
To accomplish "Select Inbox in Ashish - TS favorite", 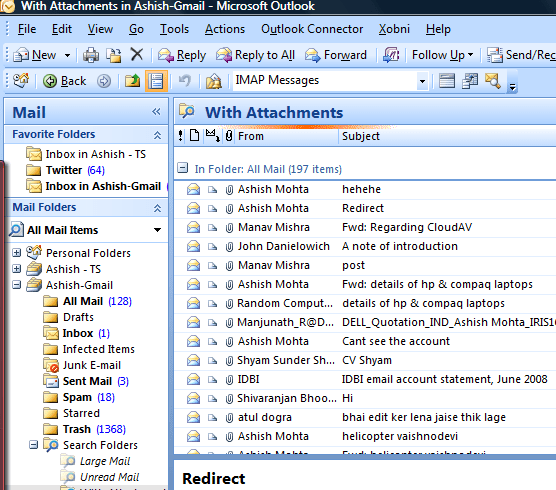I will tap(86, 154).
